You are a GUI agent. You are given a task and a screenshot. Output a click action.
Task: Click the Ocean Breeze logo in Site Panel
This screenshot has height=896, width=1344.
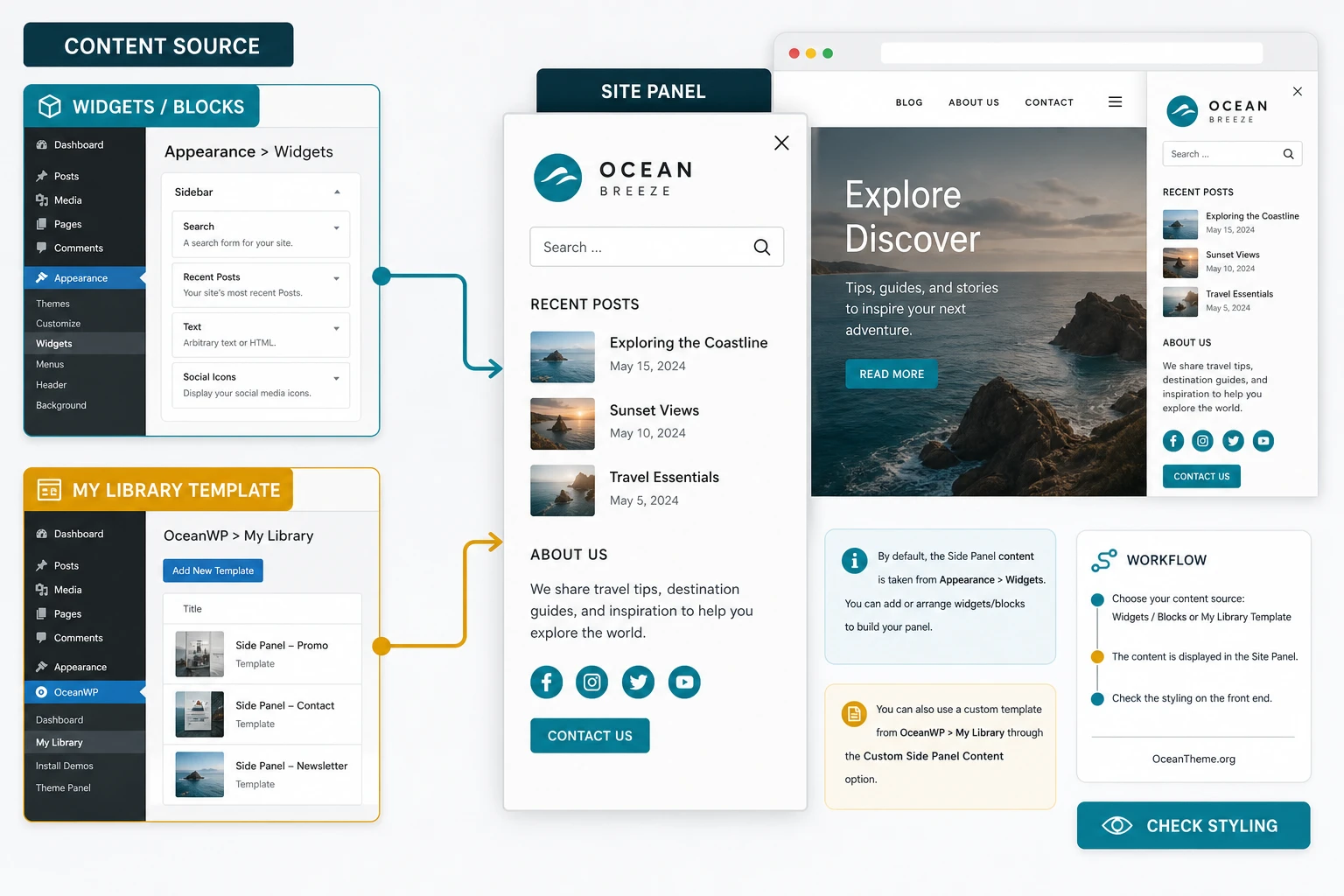click(613, 178)
